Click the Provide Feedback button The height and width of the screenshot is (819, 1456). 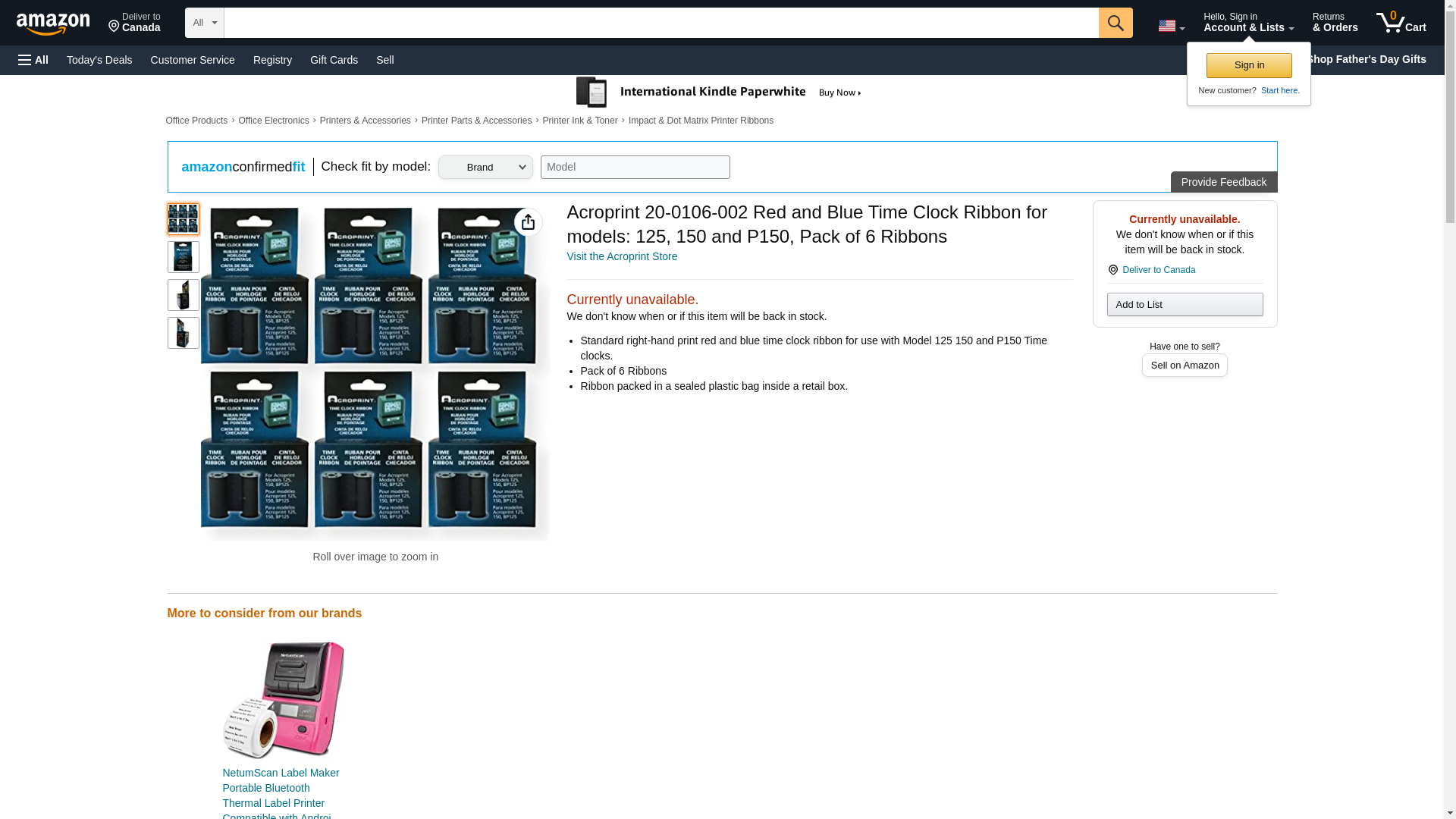click(1222, 182)
